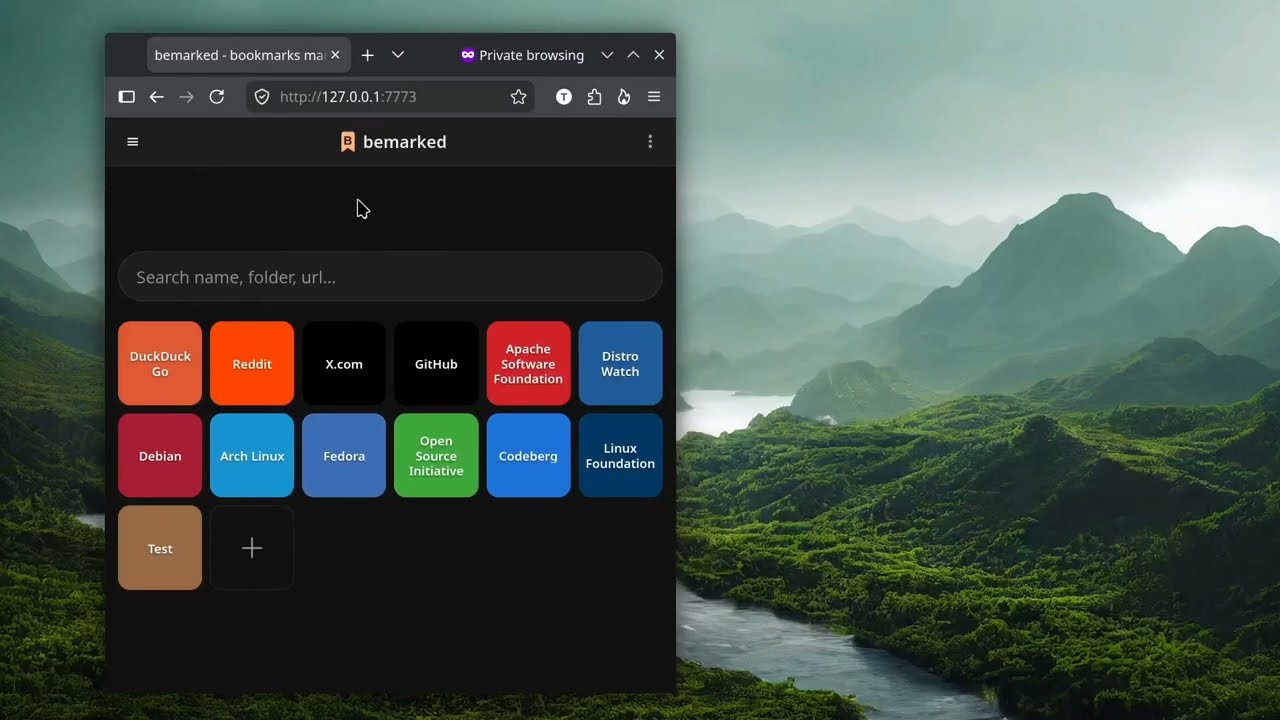Close the bemarked browser tab
Image resolution: width=1280 pixels, height=720 pixels.
335,55
